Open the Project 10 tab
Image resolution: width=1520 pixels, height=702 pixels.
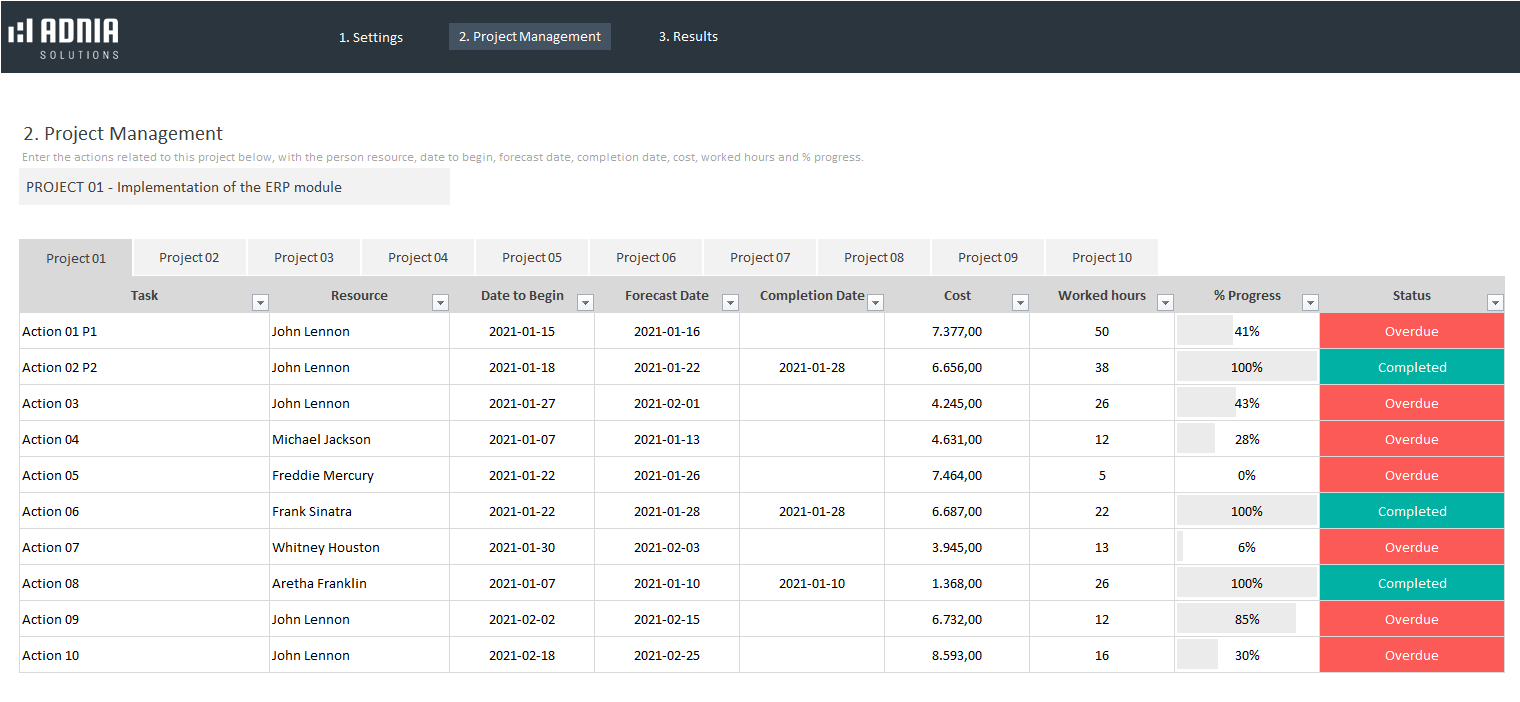tap(1102, 257)
